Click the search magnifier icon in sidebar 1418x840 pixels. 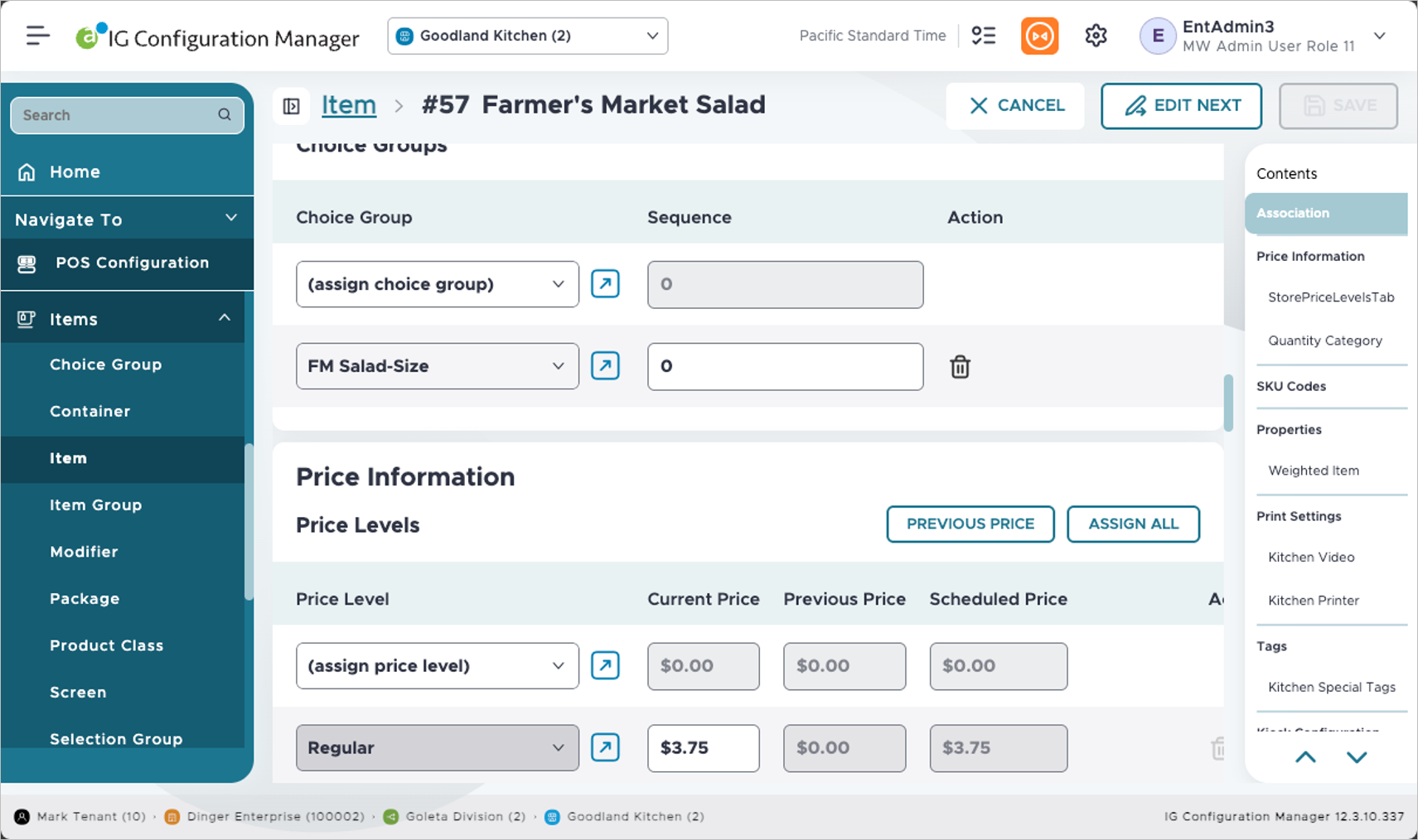pyautogui.click(x=225, y=115)
